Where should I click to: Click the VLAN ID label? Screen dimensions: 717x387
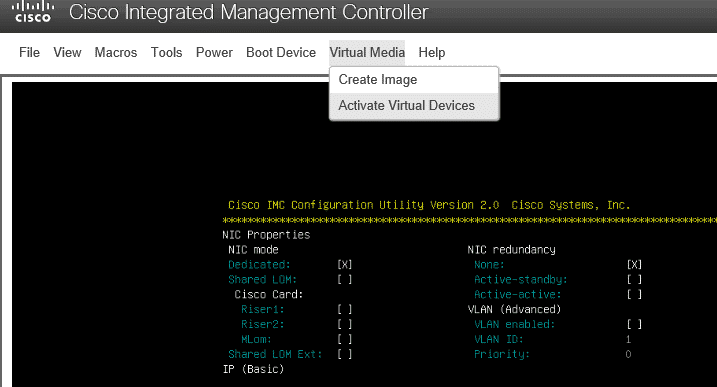498,339
